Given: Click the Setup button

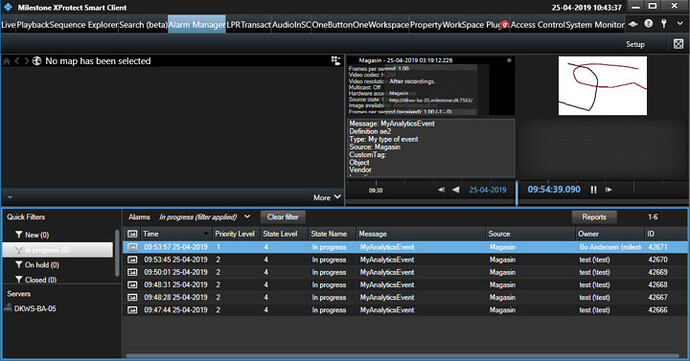Looking at the screenshot, I should (x=635, y=44).
